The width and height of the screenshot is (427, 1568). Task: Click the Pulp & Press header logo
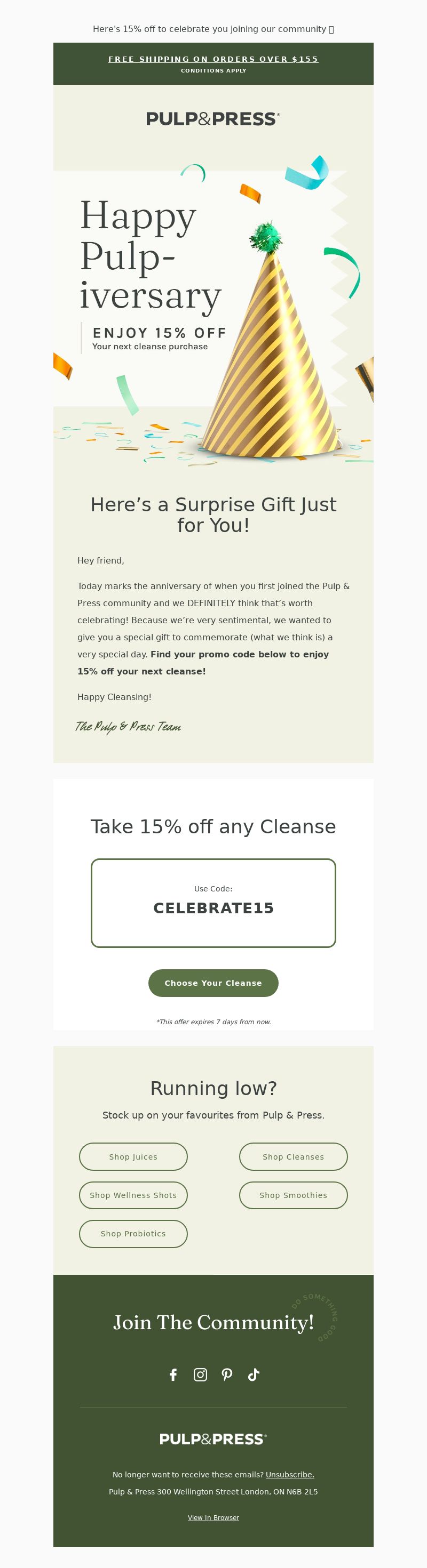tap(213, 119)
